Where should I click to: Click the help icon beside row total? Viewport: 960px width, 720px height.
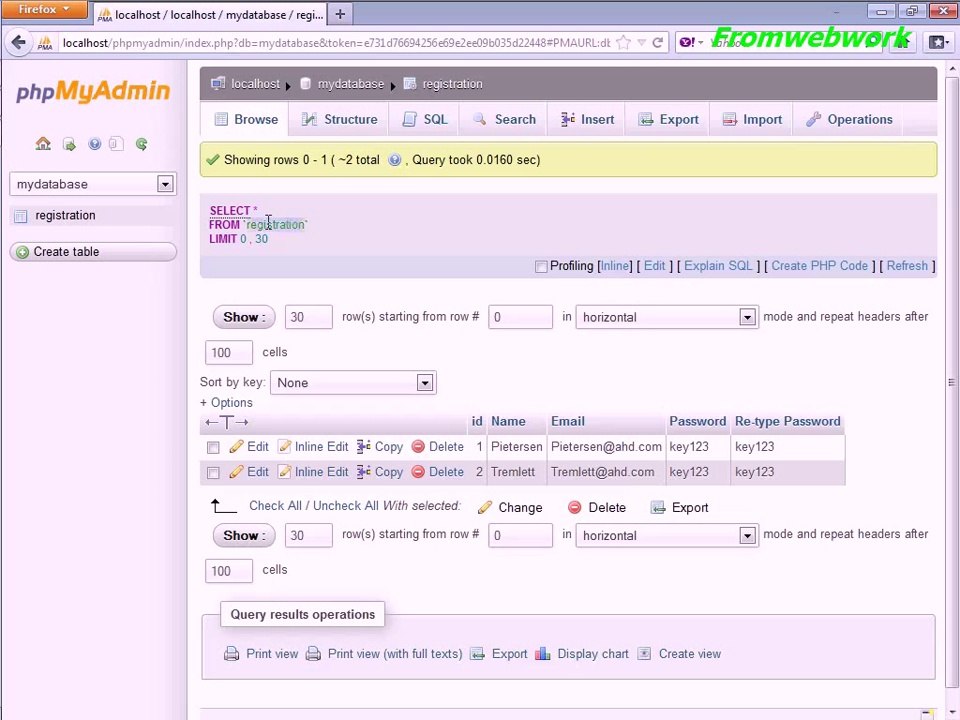tap(395, 160)
